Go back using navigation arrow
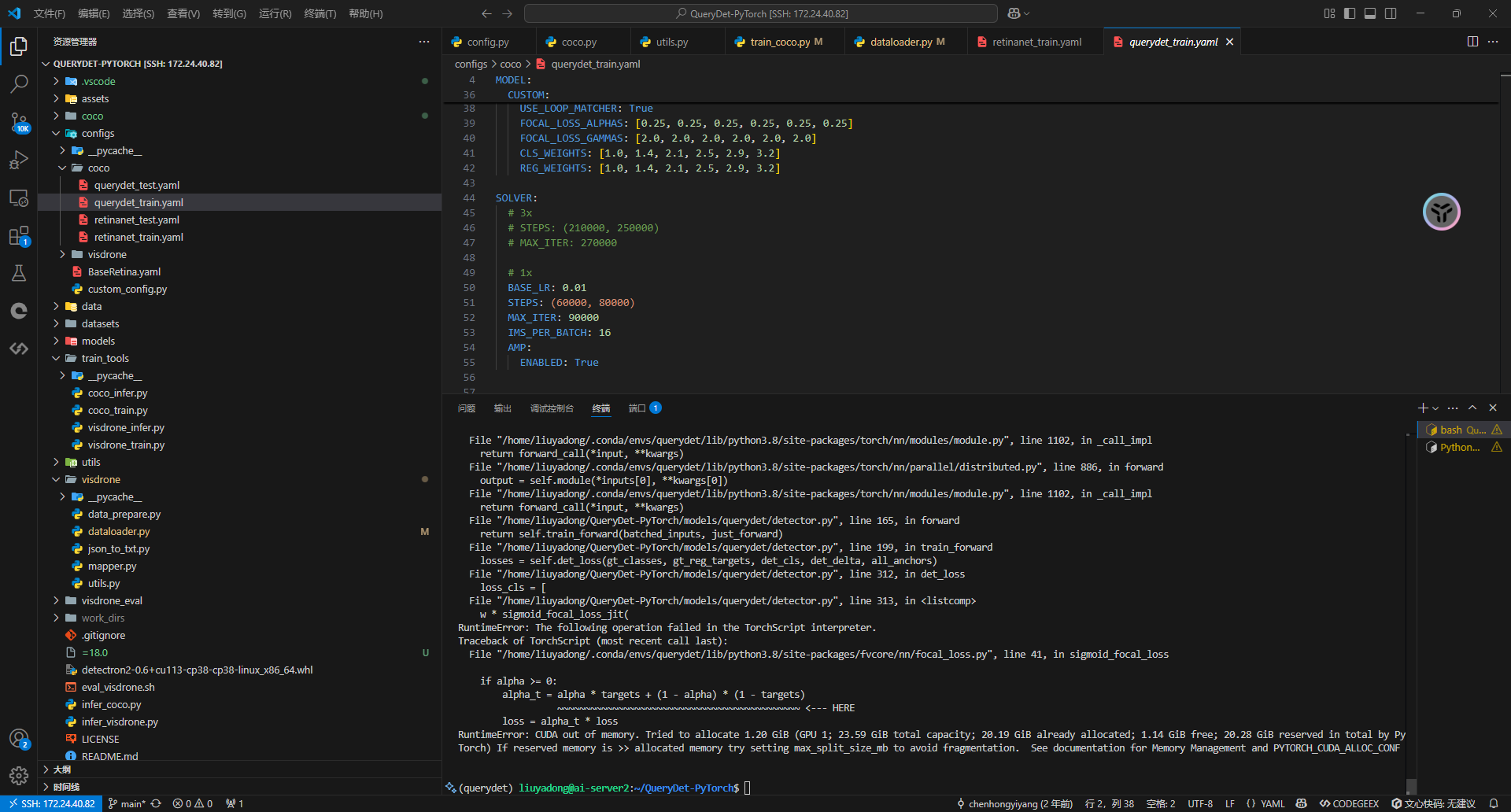 pyautogui.click(x=486, y=13)
